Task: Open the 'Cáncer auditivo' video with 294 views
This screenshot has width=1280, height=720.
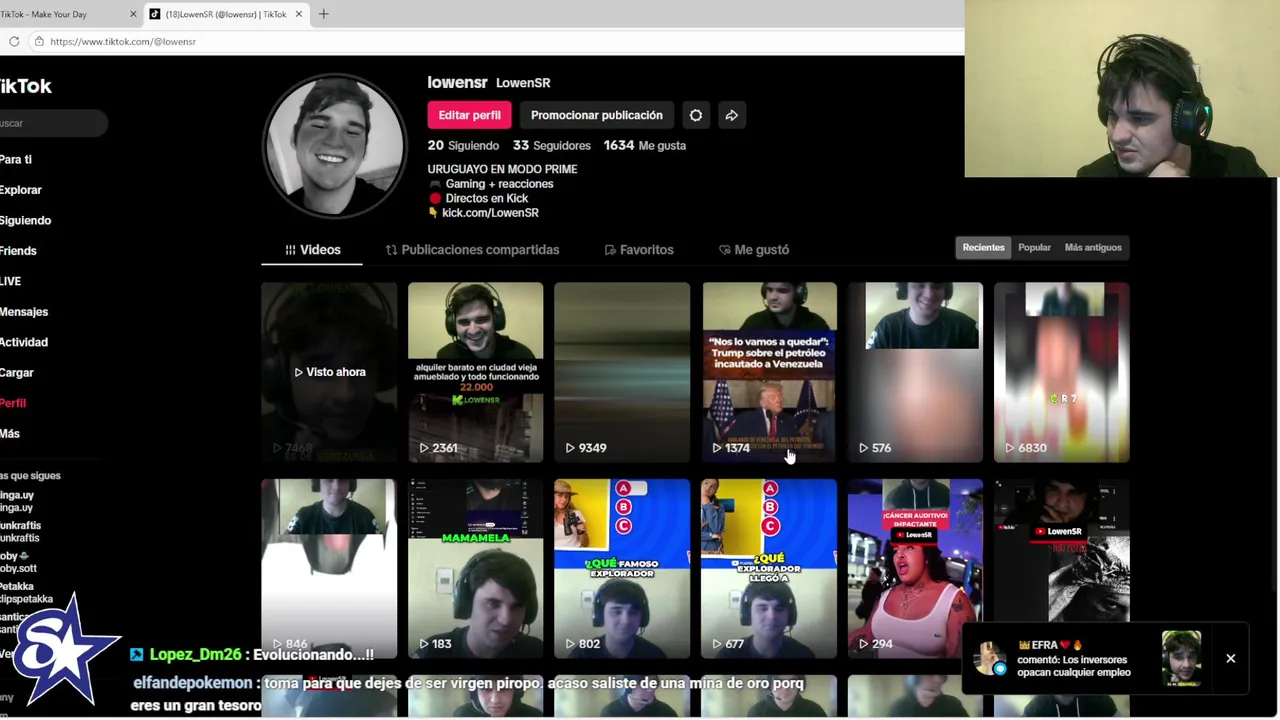Action: click(915, 568)
